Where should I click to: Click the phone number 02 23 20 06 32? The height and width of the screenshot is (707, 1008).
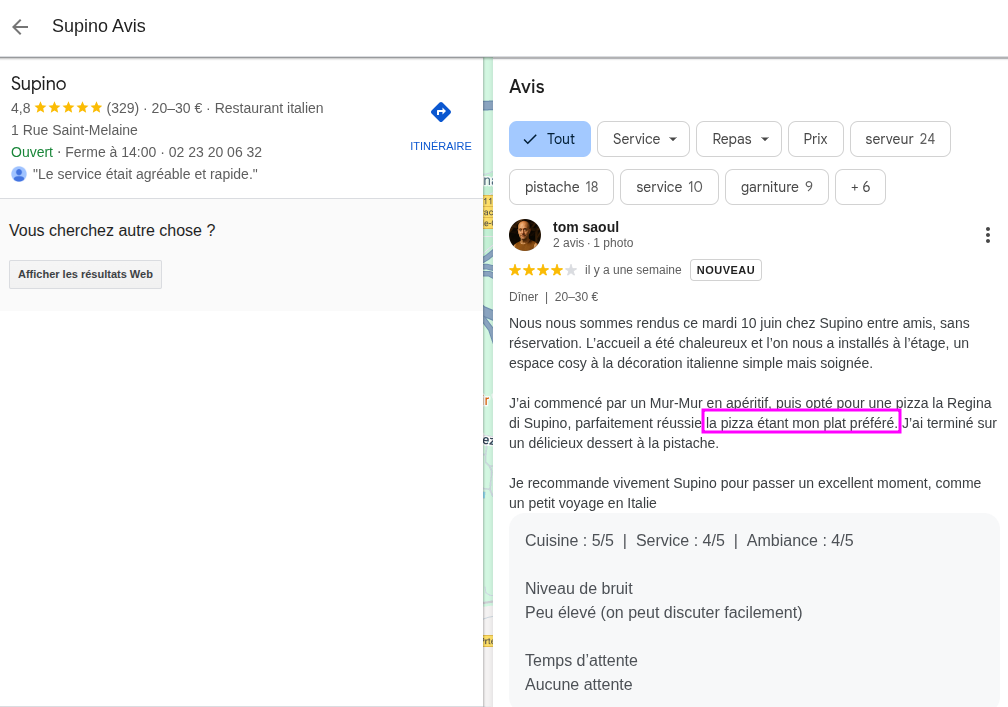(x=215, y=152)
